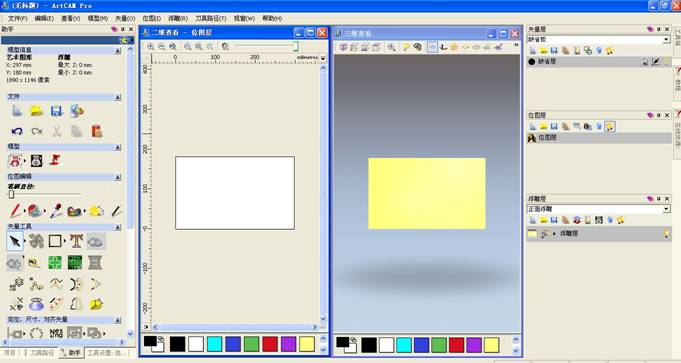Screen dimensions: 681x363
Task: Pick the rectangle vector drawing tool
Action: tap(55, 241)
